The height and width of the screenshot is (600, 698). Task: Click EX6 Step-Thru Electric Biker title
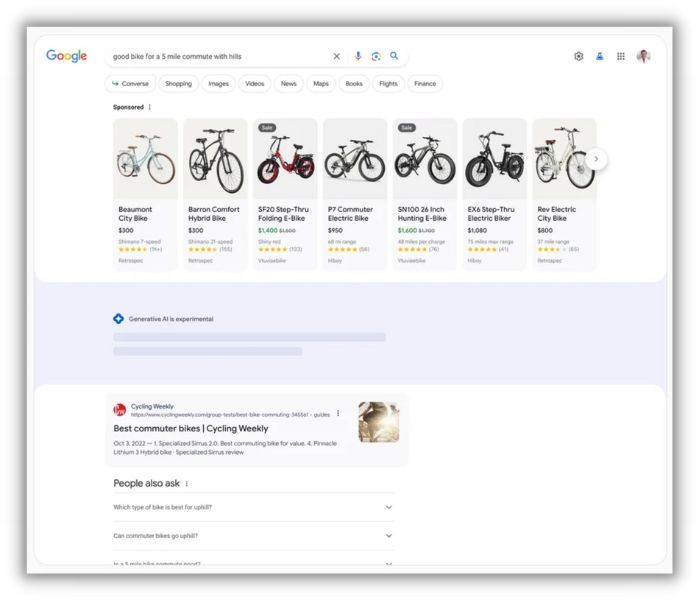[x=491, y=214]
